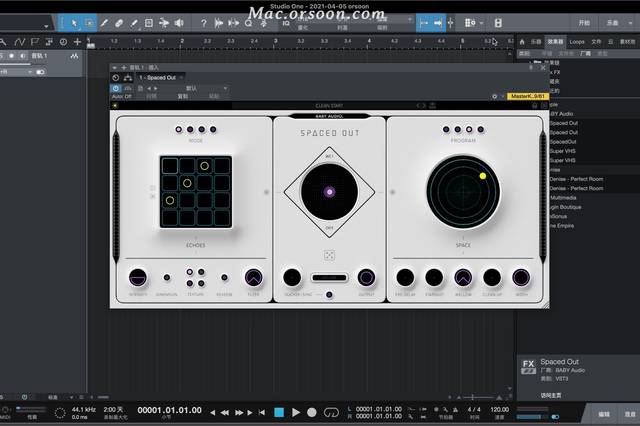Click the Output knob of Spaced Out

(x=366, y=277)
